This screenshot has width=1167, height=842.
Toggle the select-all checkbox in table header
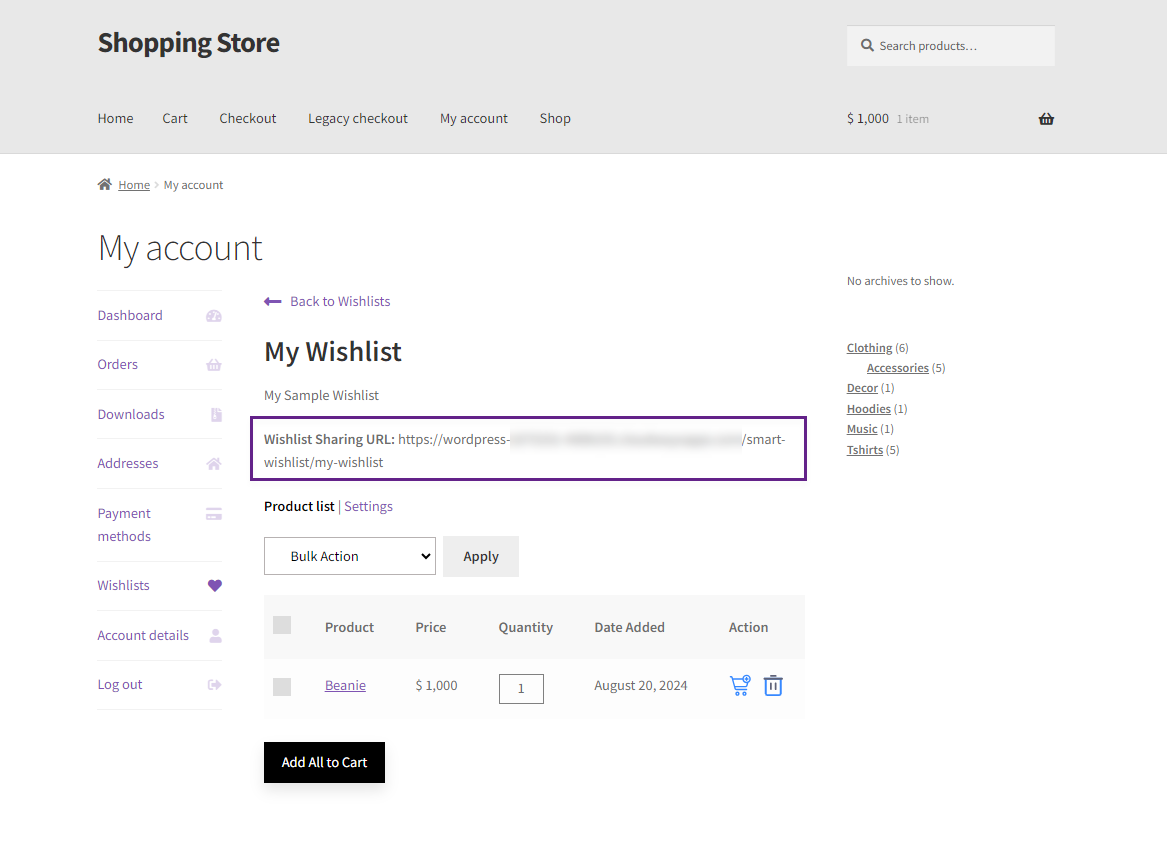click(x=282, y=625)
